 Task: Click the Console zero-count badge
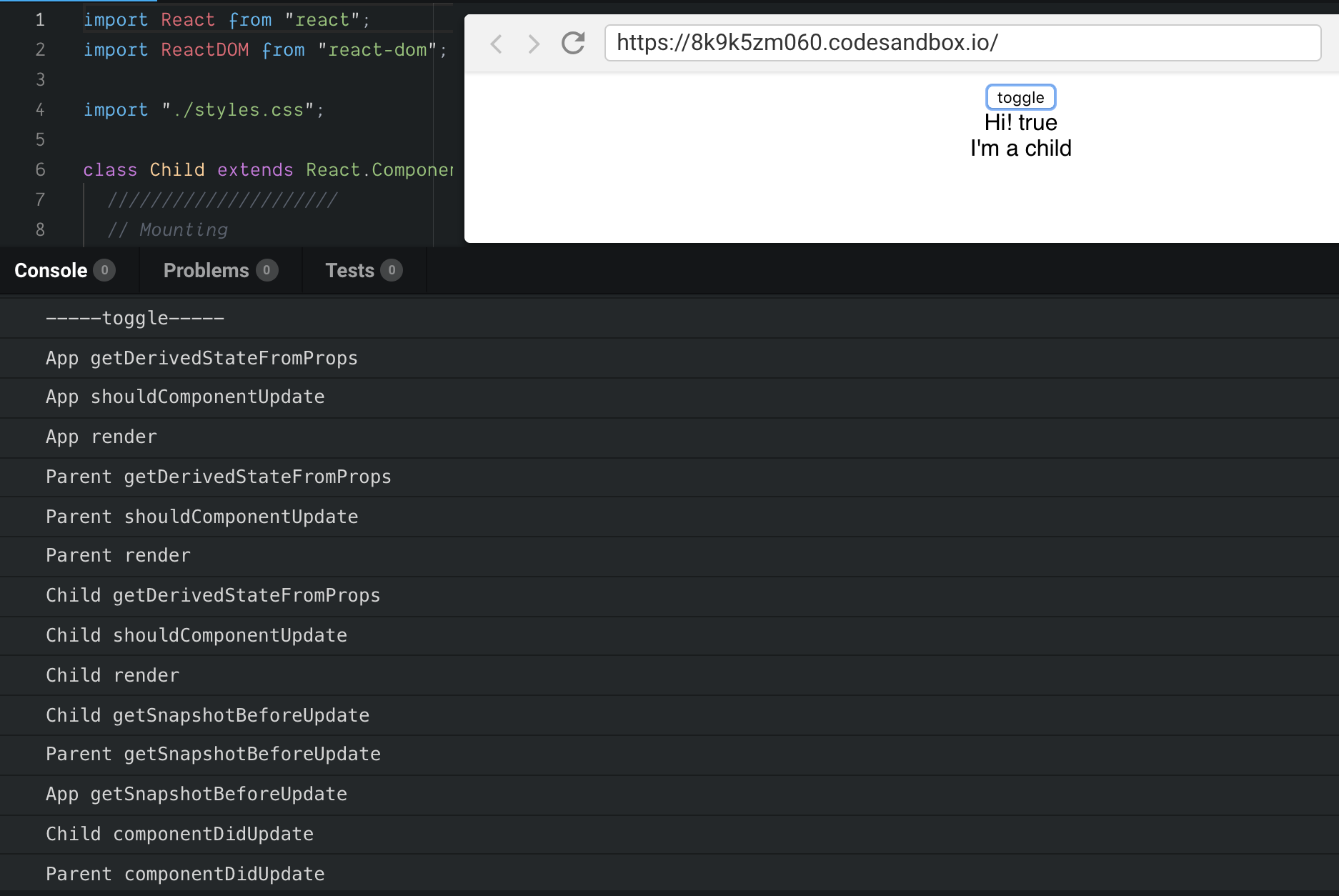(x=104, y=270)
